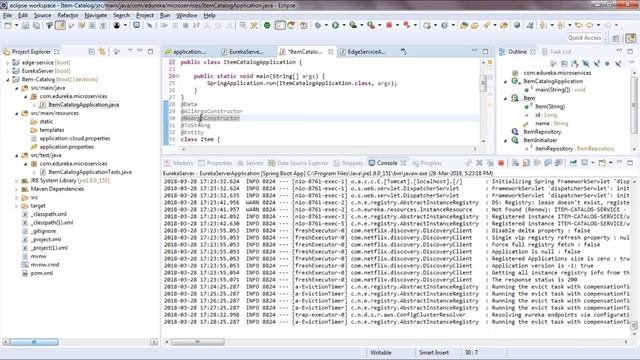The height and width of the screenshot is (360, 640).
Task: Open the Refactor menu
Action: [68, 15]
